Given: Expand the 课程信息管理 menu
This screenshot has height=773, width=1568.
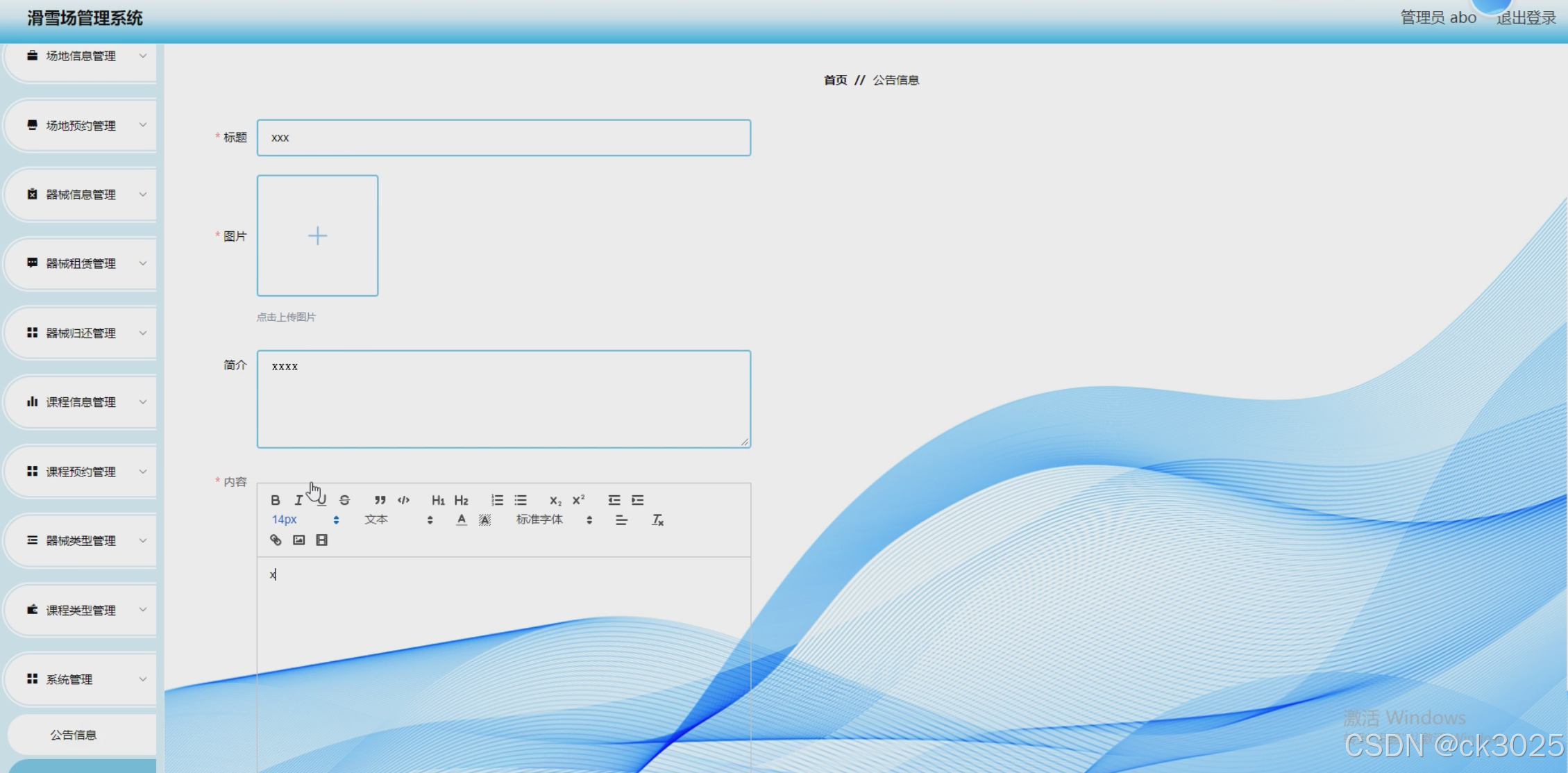Looking at the screenshot, I should coord(82,402).
